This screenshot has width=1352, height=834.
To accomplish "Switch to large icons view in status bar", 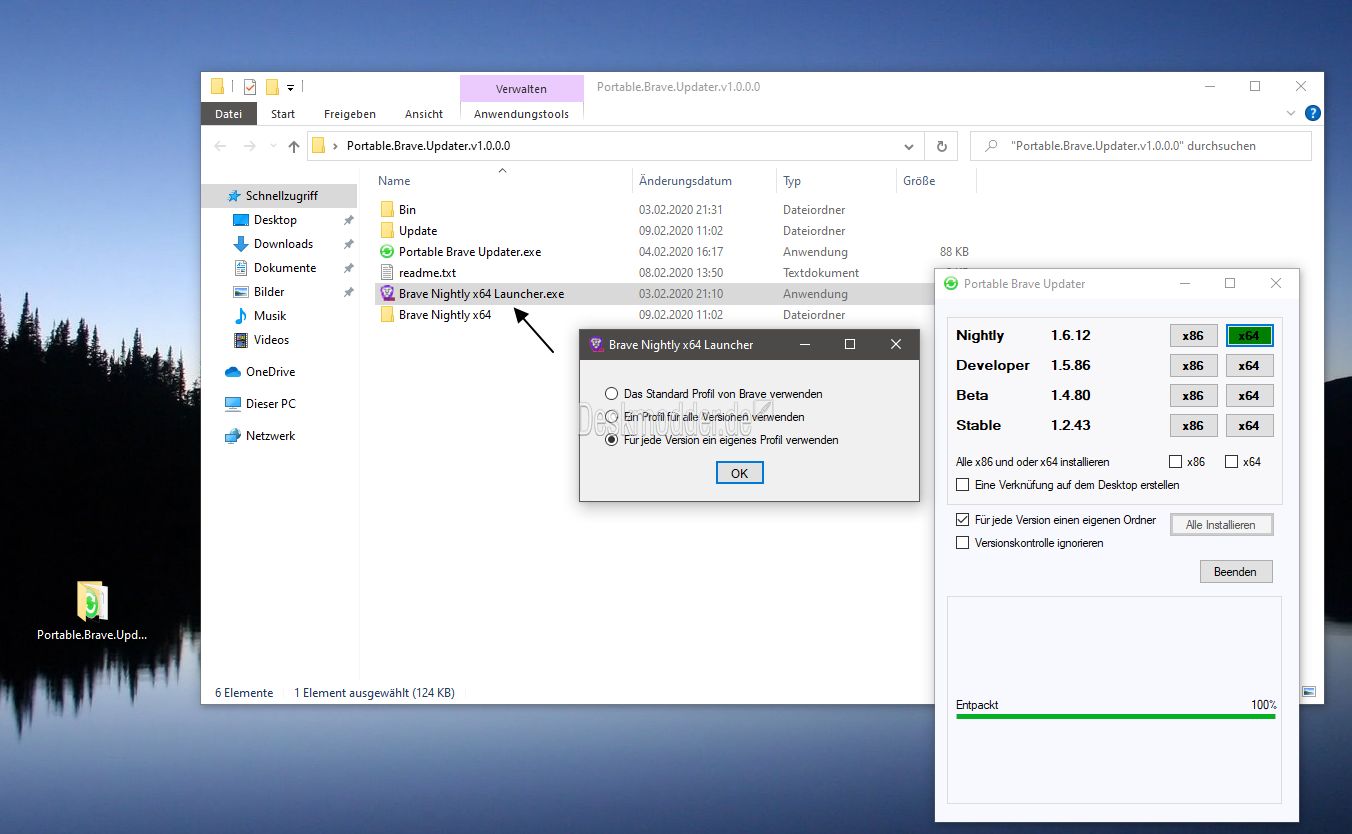I will (x=1309, y=692).
